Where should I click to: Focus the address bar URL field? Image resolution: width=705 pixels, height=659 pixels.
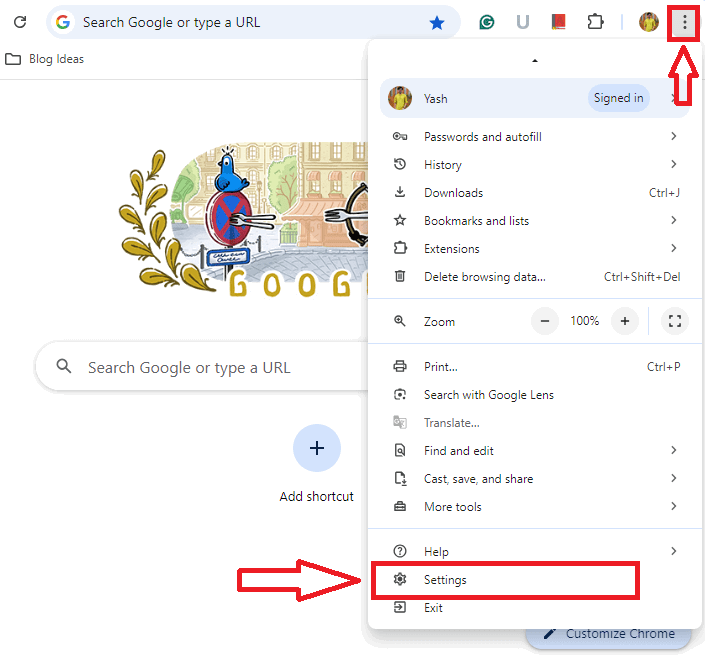click(252, 22)
